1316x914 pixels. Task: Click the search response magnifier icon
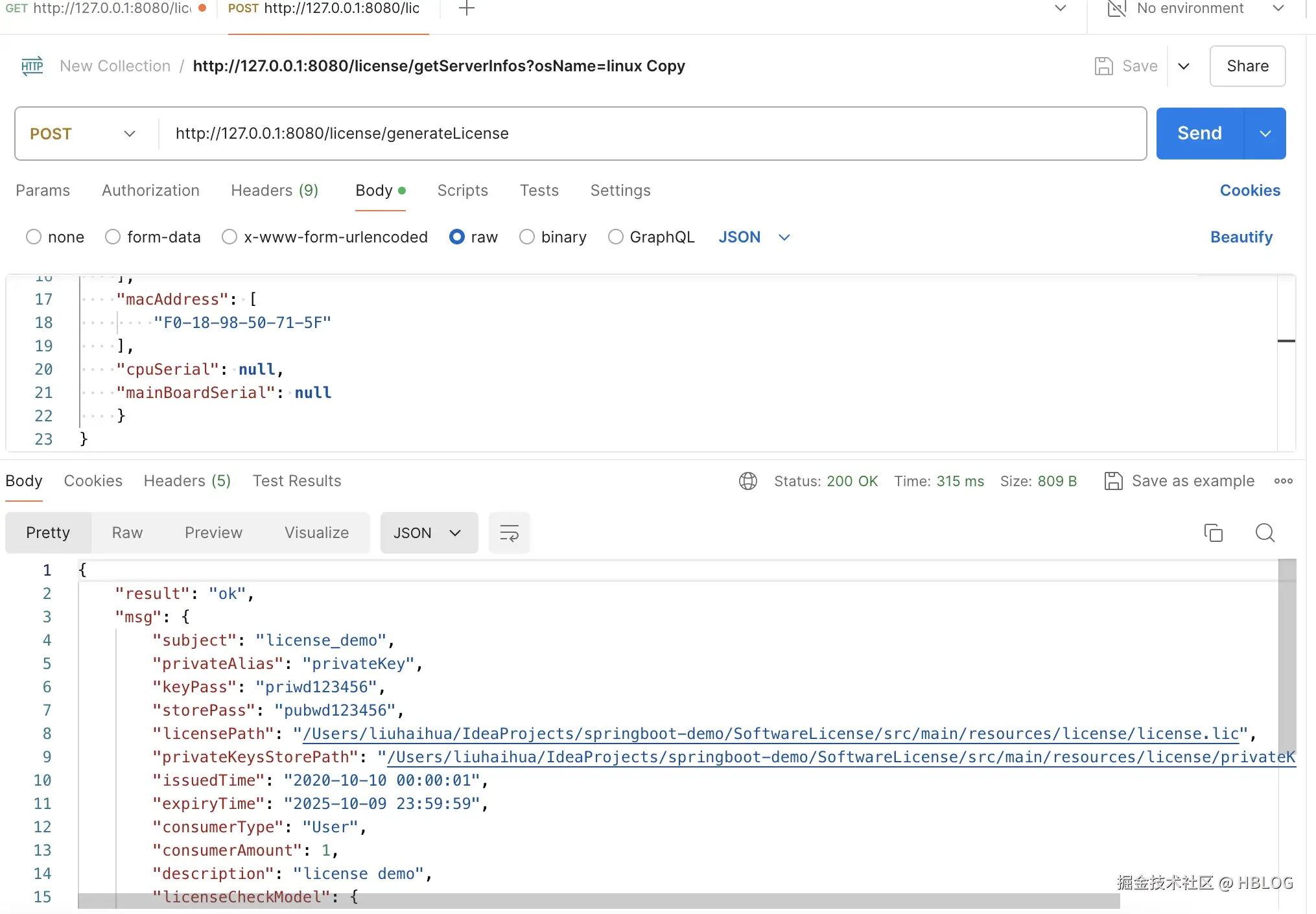click(x=1265, y=533)
